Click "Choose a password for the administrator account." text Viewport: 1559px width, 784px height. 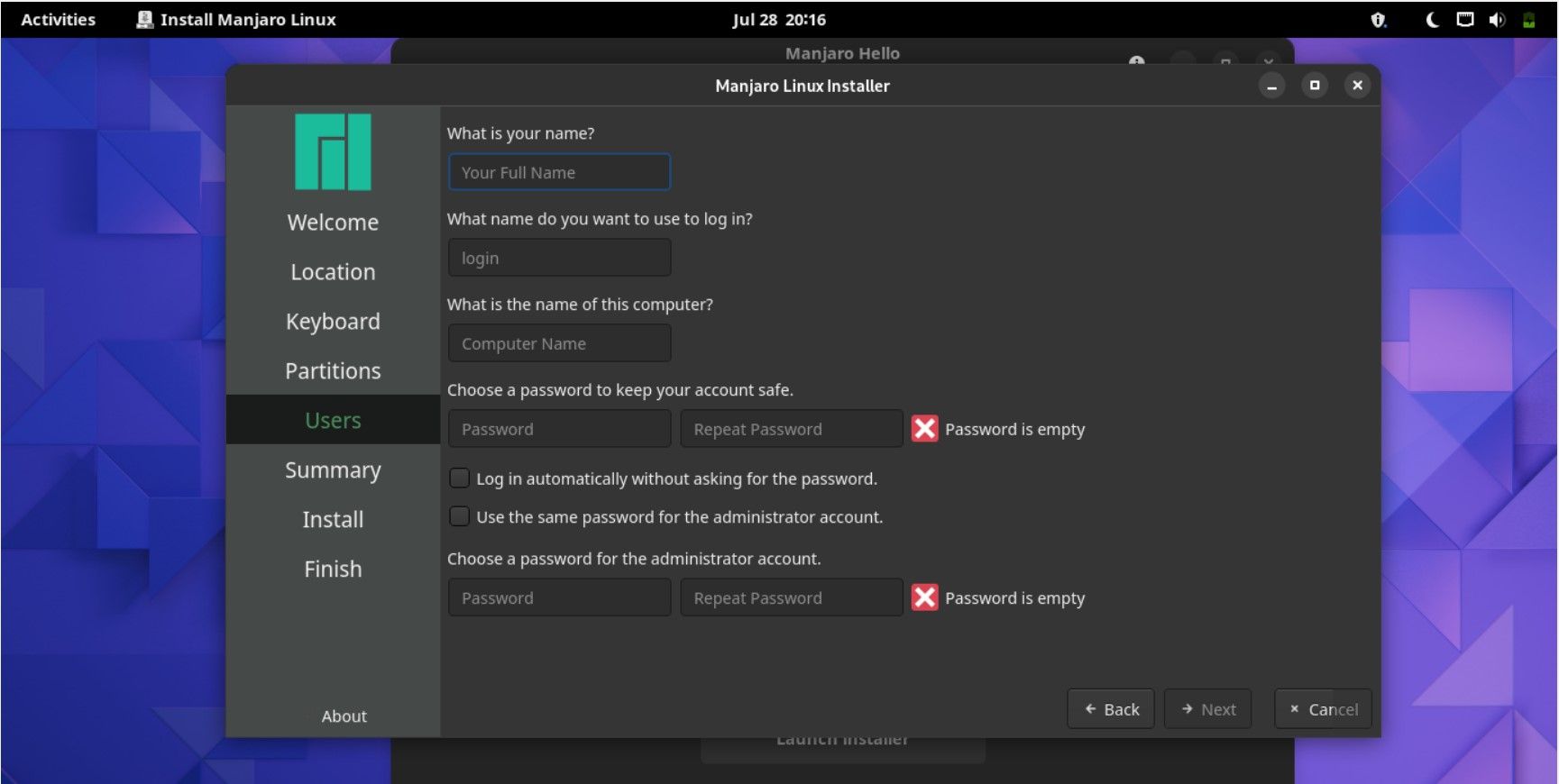634,559
